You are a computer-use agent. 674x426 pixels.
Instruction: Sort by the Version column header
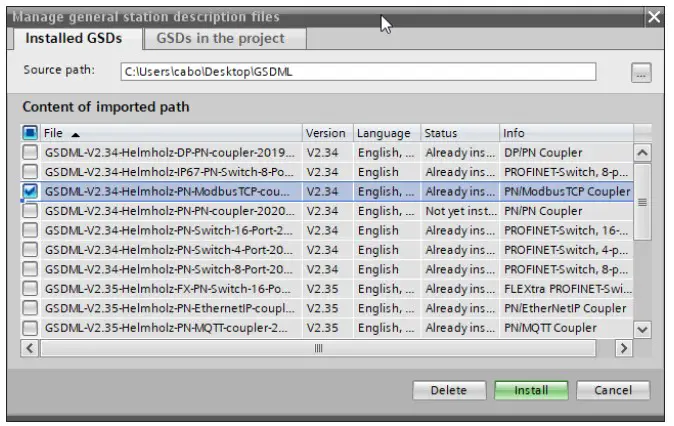point(328,133)
